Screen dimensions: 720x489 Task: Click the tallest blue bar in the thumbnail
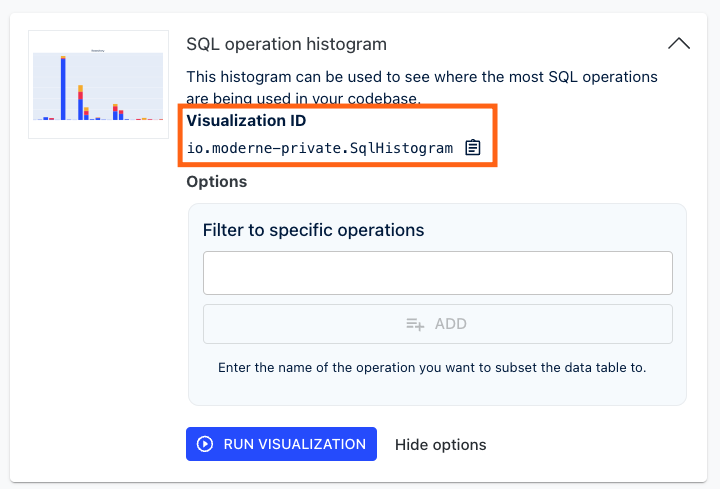tap(63, 88)
